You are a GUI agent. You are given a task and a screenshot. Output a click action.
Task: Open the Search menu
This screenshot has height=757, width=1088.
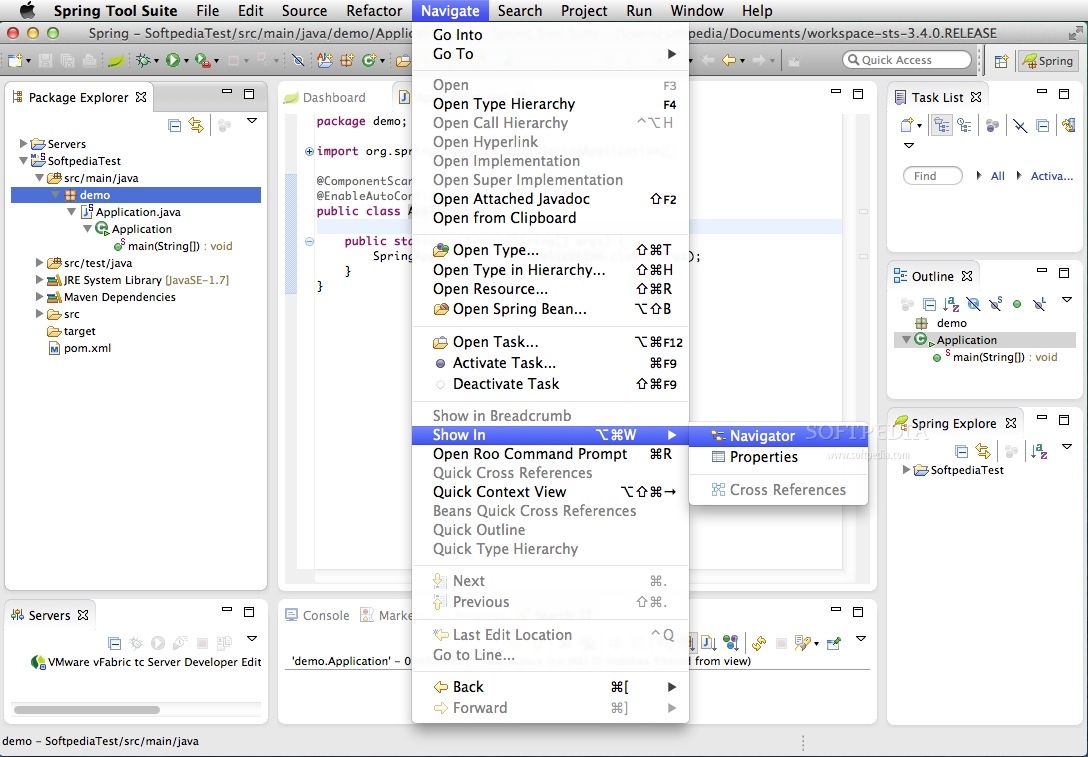coord(520,10)
